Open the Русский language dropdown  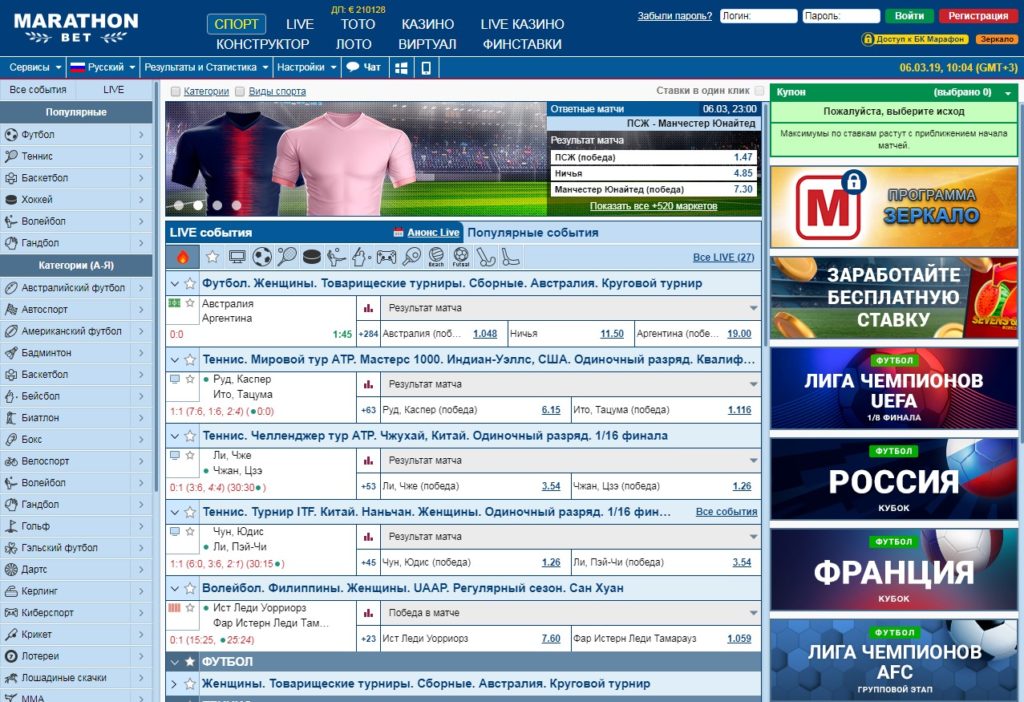click(103, 67)
